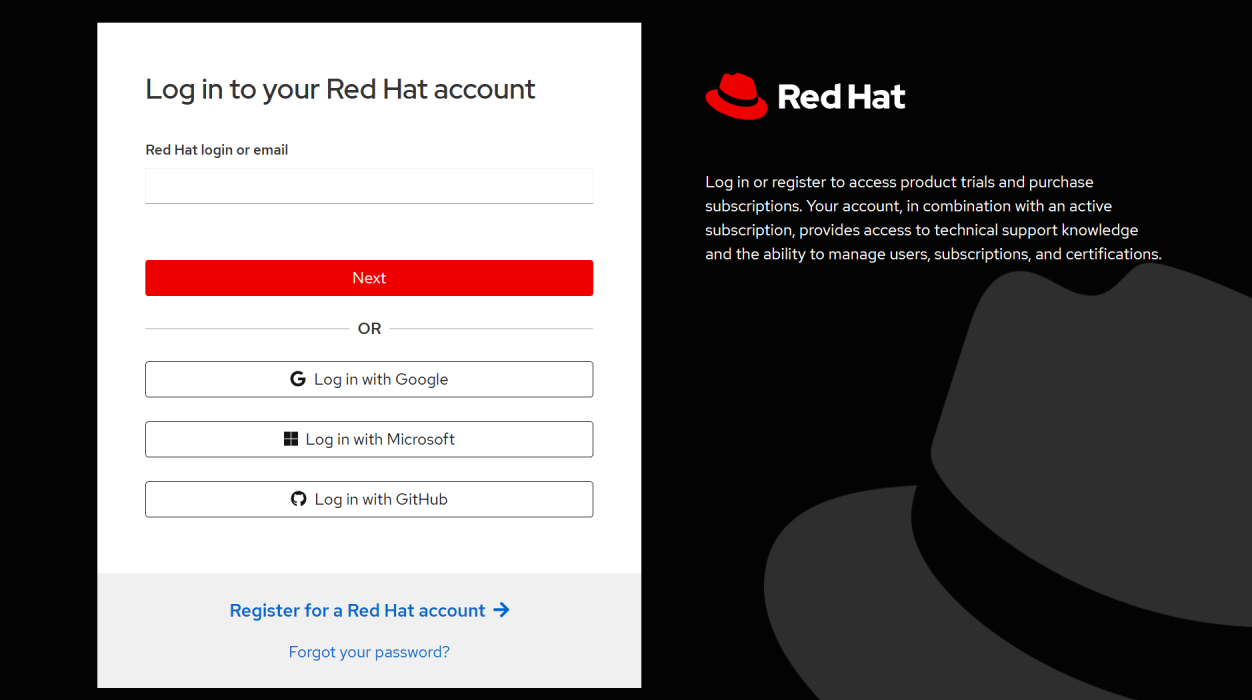Viewport: 1252px width, 700px height.
Task: Select the Red Hat login or email label
Action: click(216, 149)
